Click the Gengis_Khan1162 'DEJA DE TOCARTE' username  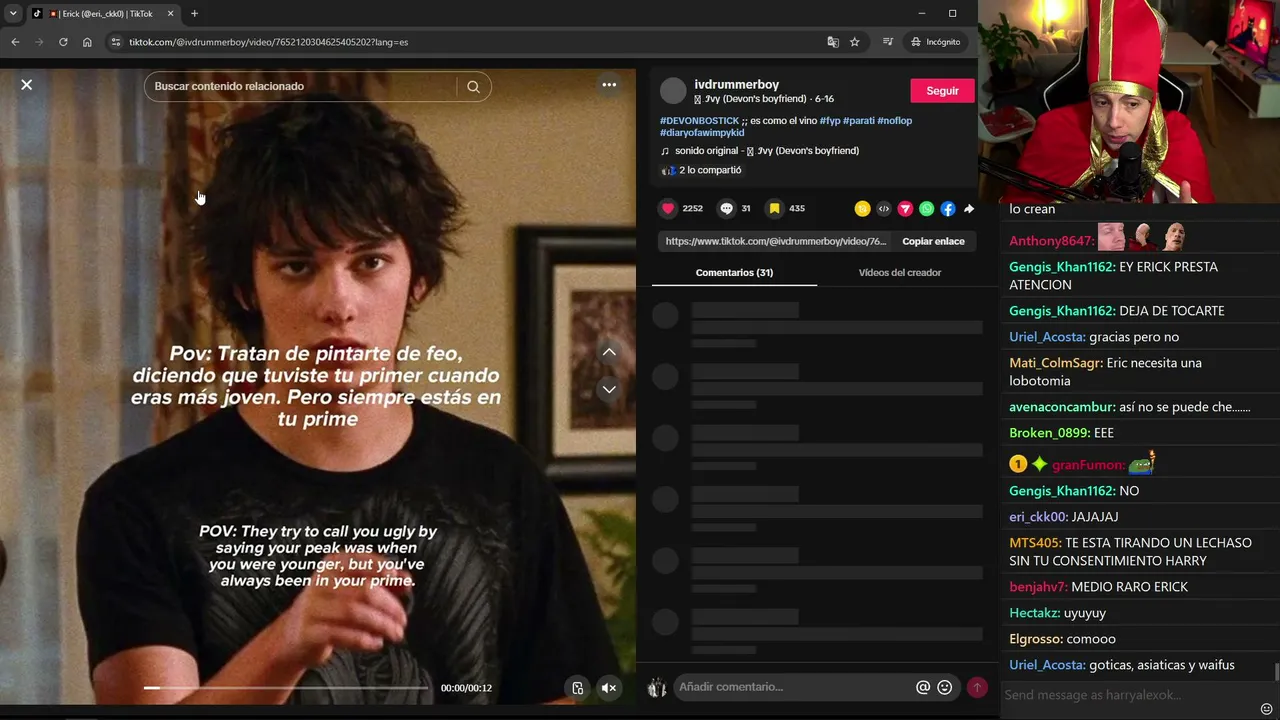(1062, 311)
